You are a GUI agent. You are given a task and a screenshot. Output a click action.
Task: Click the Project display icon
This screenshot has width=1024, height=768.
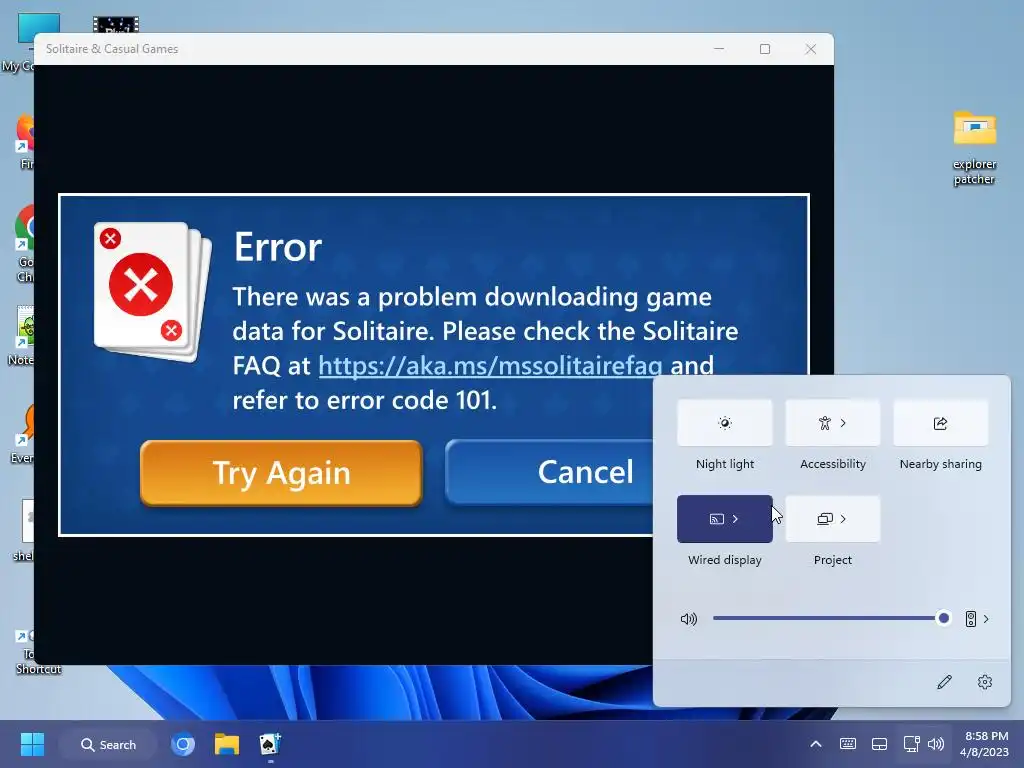(825, 519)
